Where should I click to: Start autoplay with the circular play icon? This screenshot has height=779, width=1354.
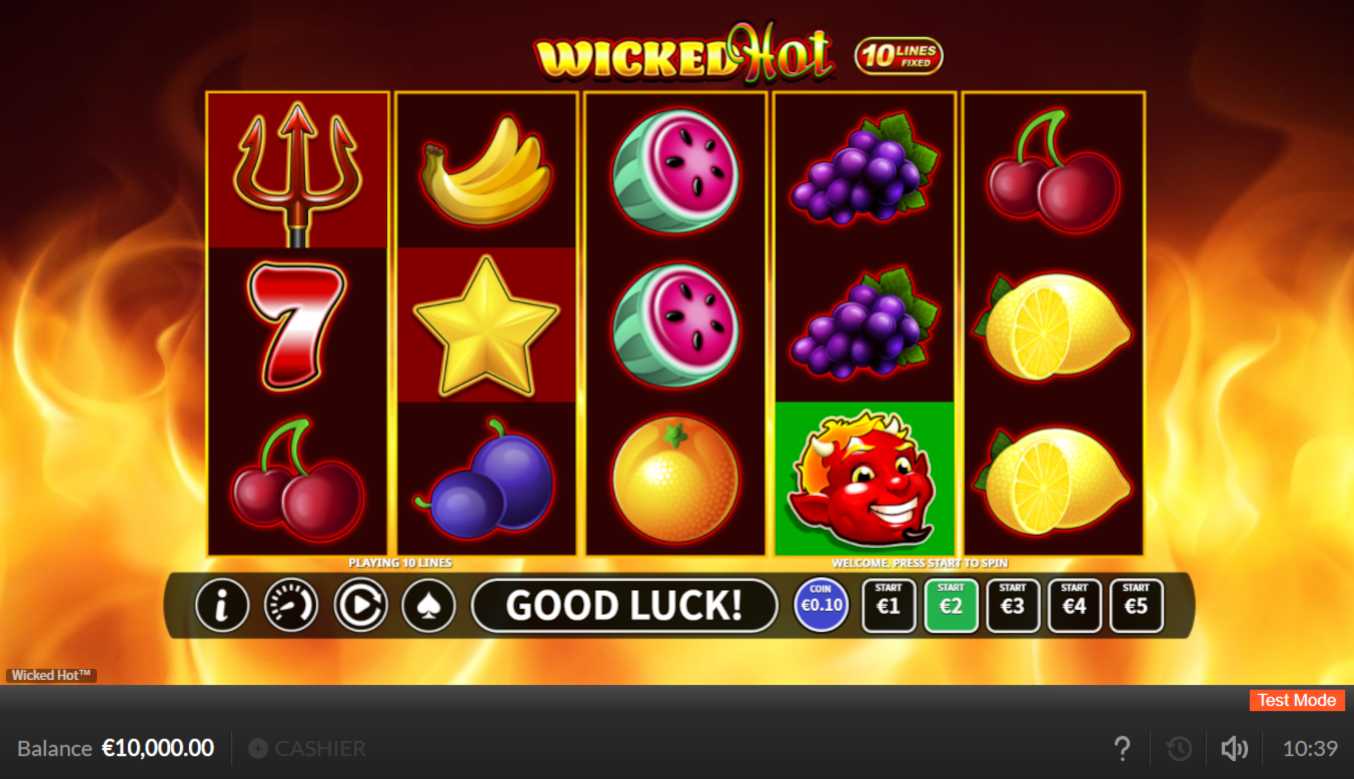click(360, 605)
